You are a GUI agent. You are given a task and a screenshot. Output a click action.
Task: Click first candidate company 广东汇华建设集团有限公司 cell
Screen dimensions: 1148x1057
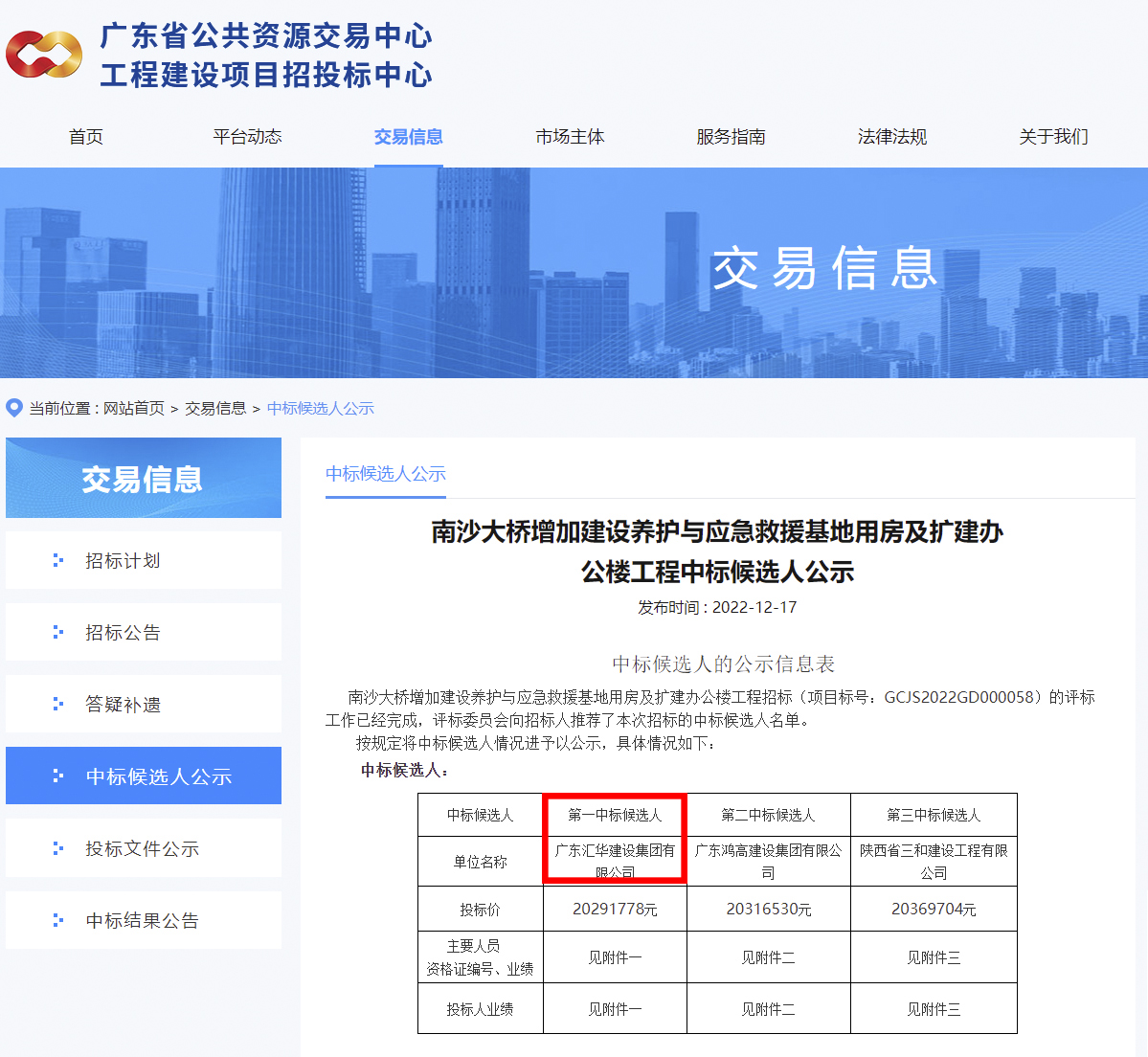[x=615, y=861]
